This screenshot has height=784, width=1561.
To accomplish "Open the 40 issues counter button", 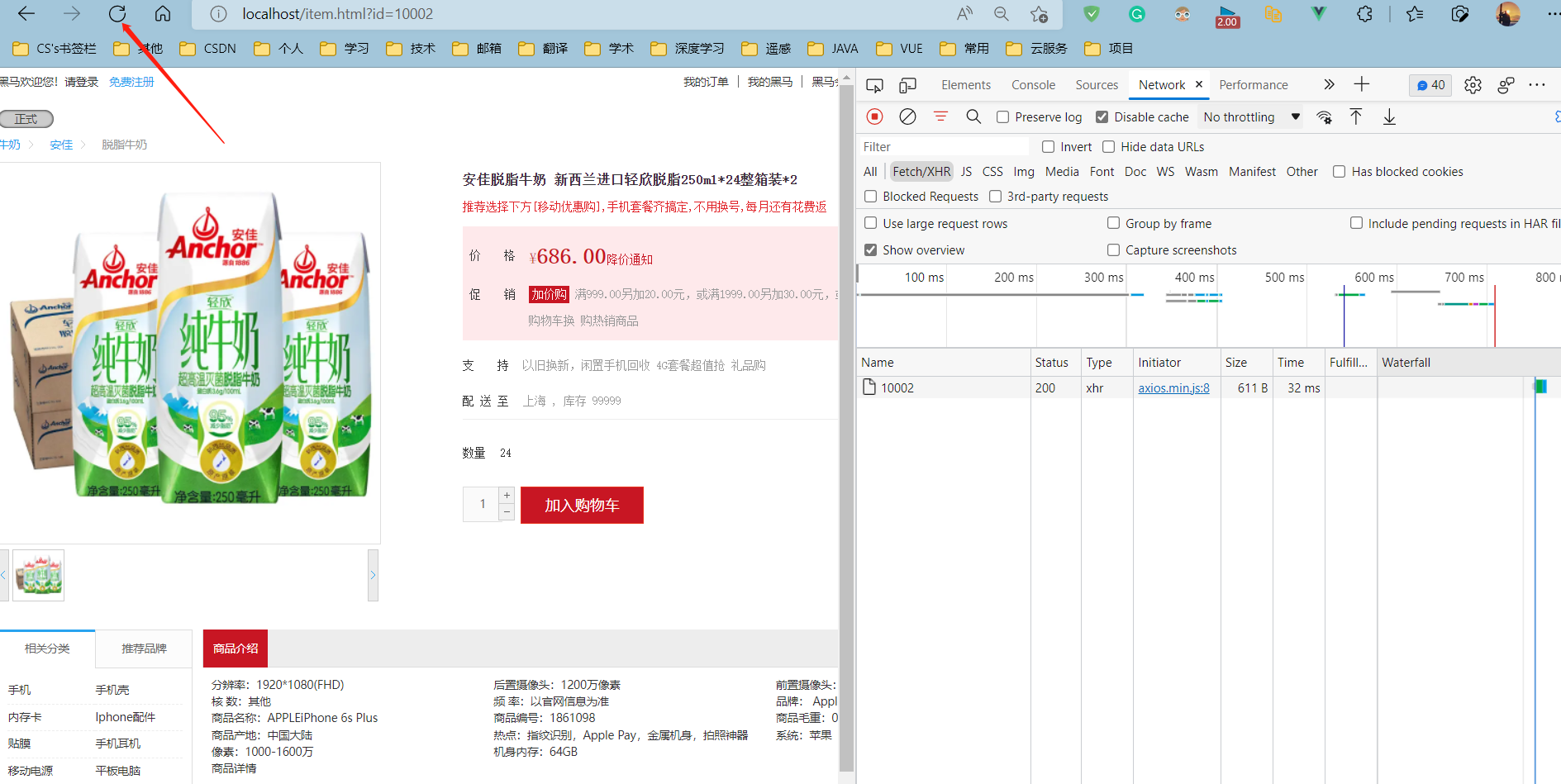I will (1430, 85).
